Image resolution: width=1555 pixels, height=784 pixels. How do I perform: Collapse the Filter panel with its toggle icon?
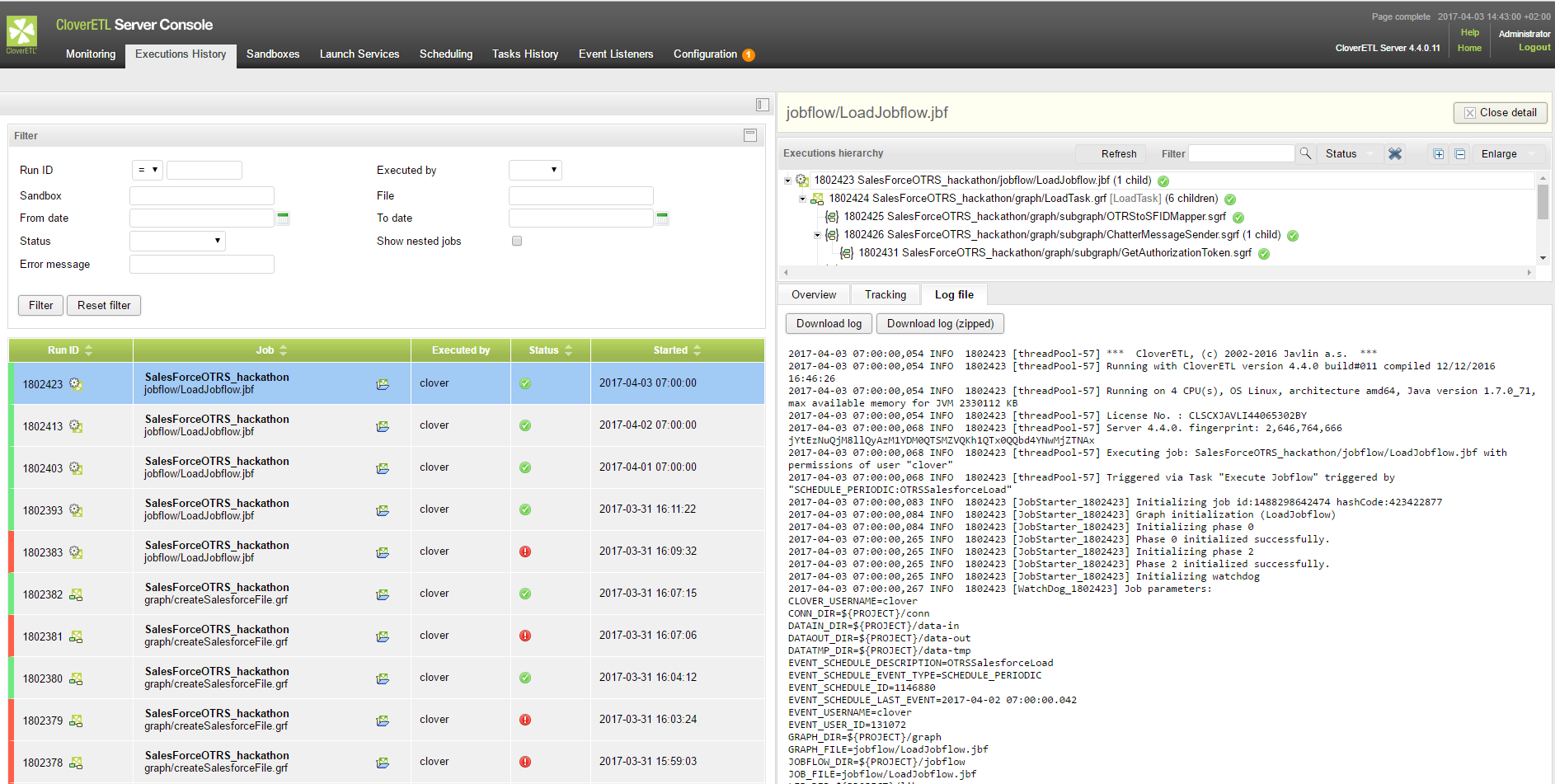pos(750,135)
